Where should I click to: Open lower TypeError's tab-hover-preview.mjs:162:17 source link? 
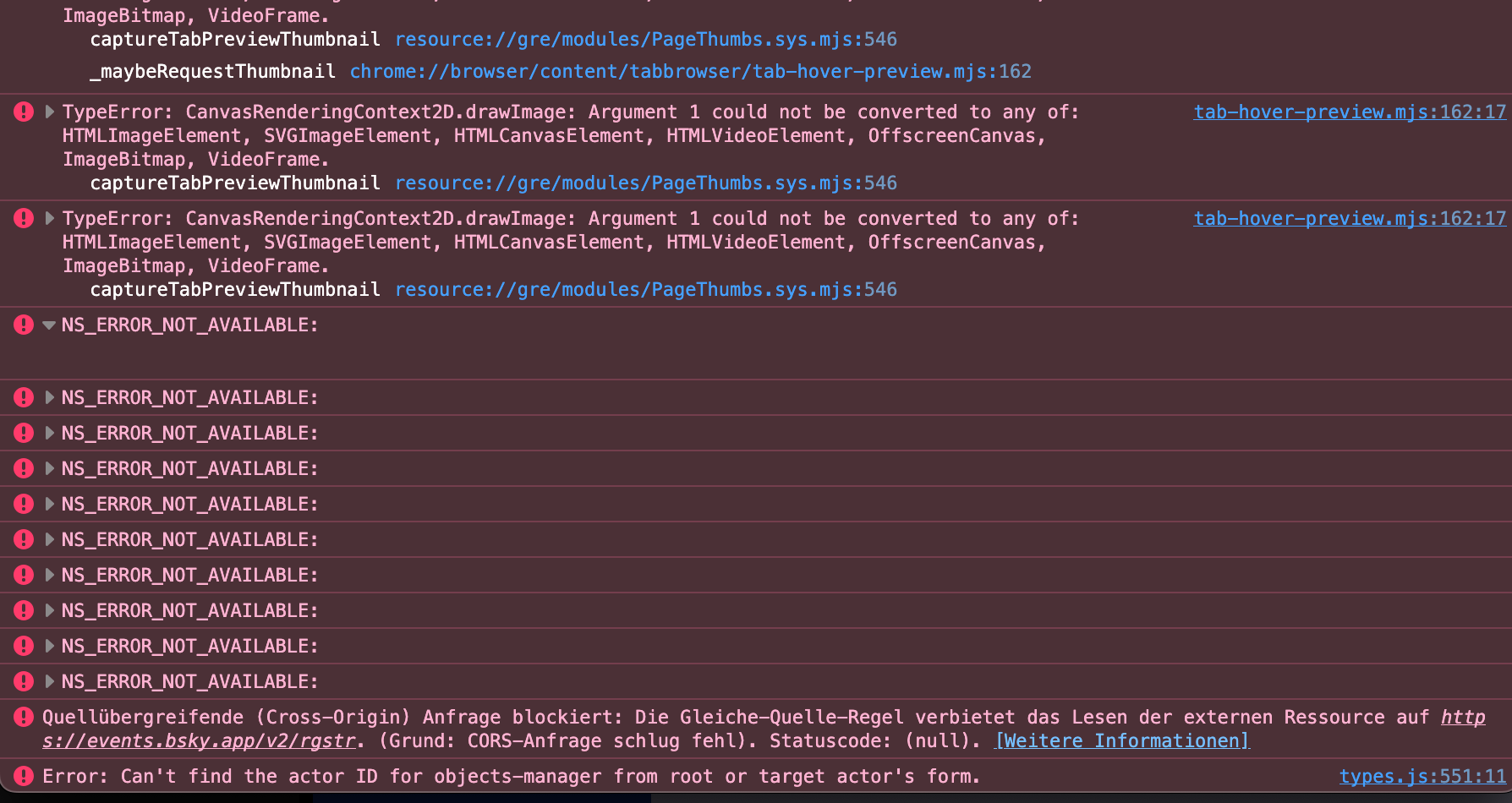pyautogui.click(x=1350, y=218)
